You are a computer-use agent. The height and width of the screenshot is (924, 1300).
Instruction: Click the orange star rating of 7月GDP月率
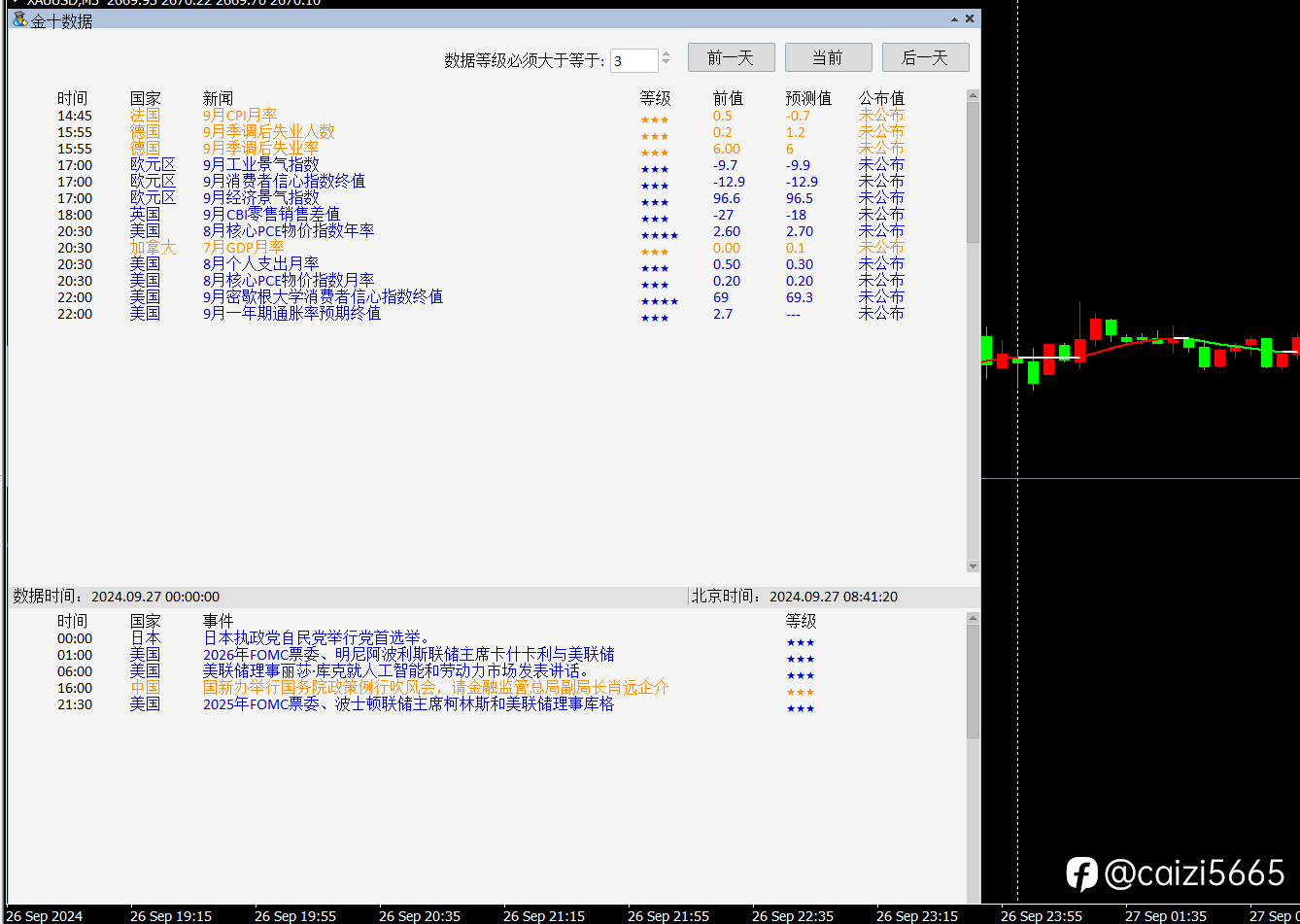(x=654, y=252)
